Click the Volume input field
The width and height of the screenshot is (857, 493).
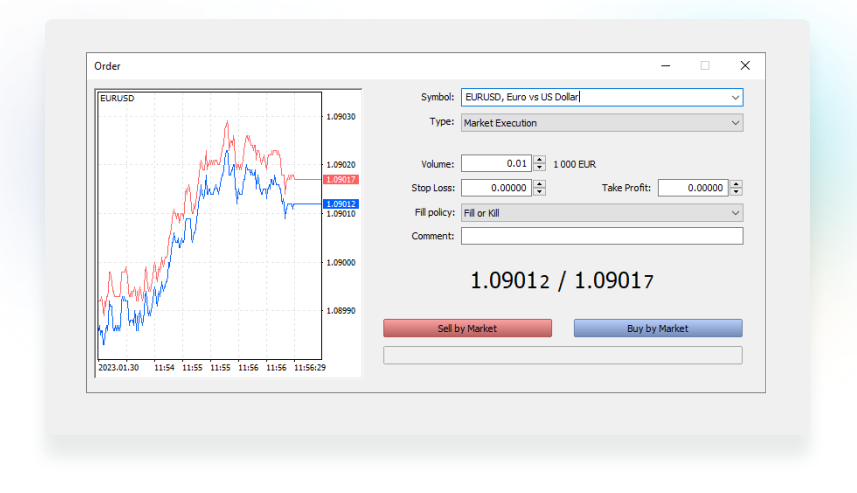(x=496, y=163)
